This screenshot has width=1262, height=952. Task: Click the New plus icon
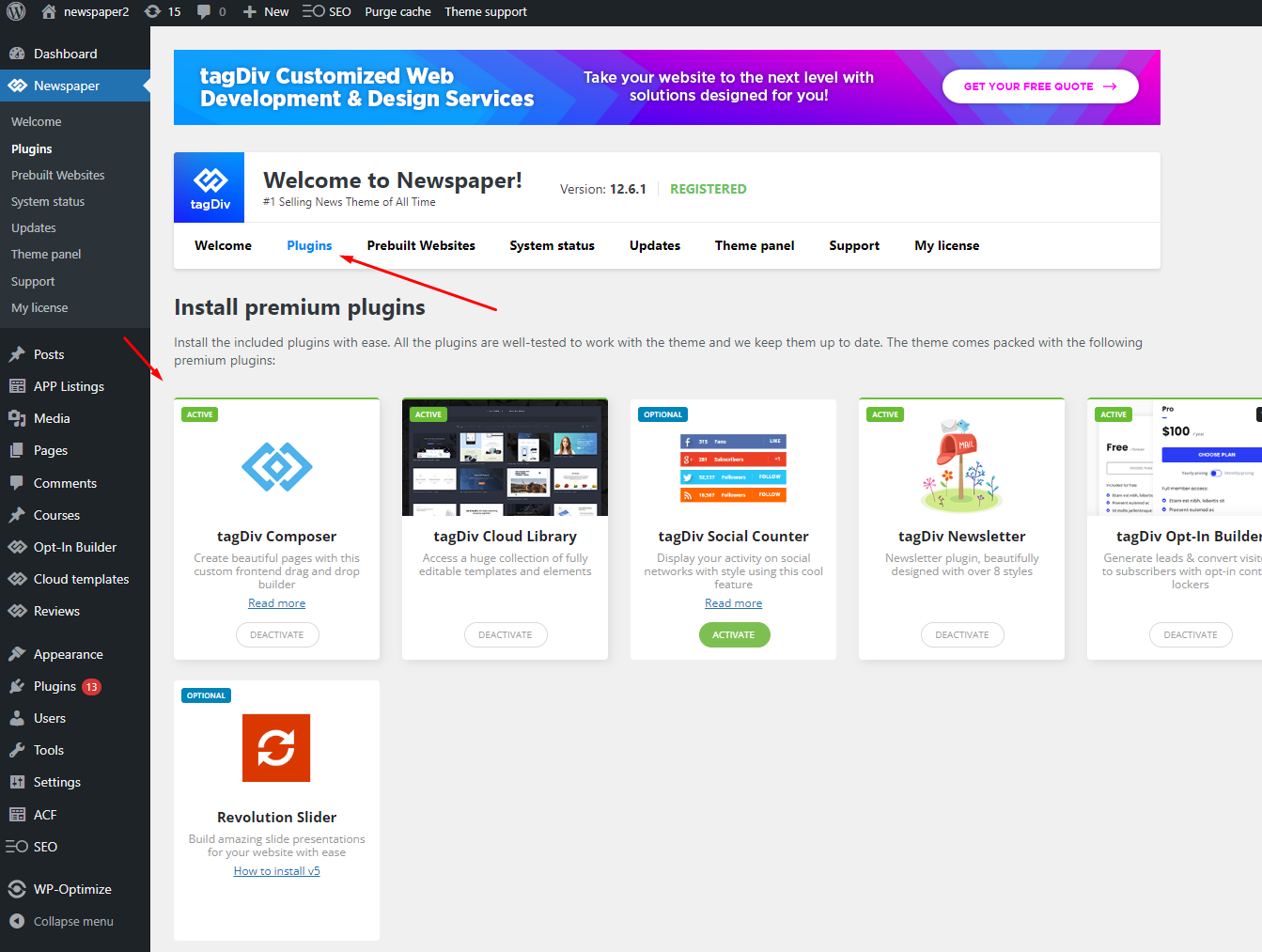point(250,11)
